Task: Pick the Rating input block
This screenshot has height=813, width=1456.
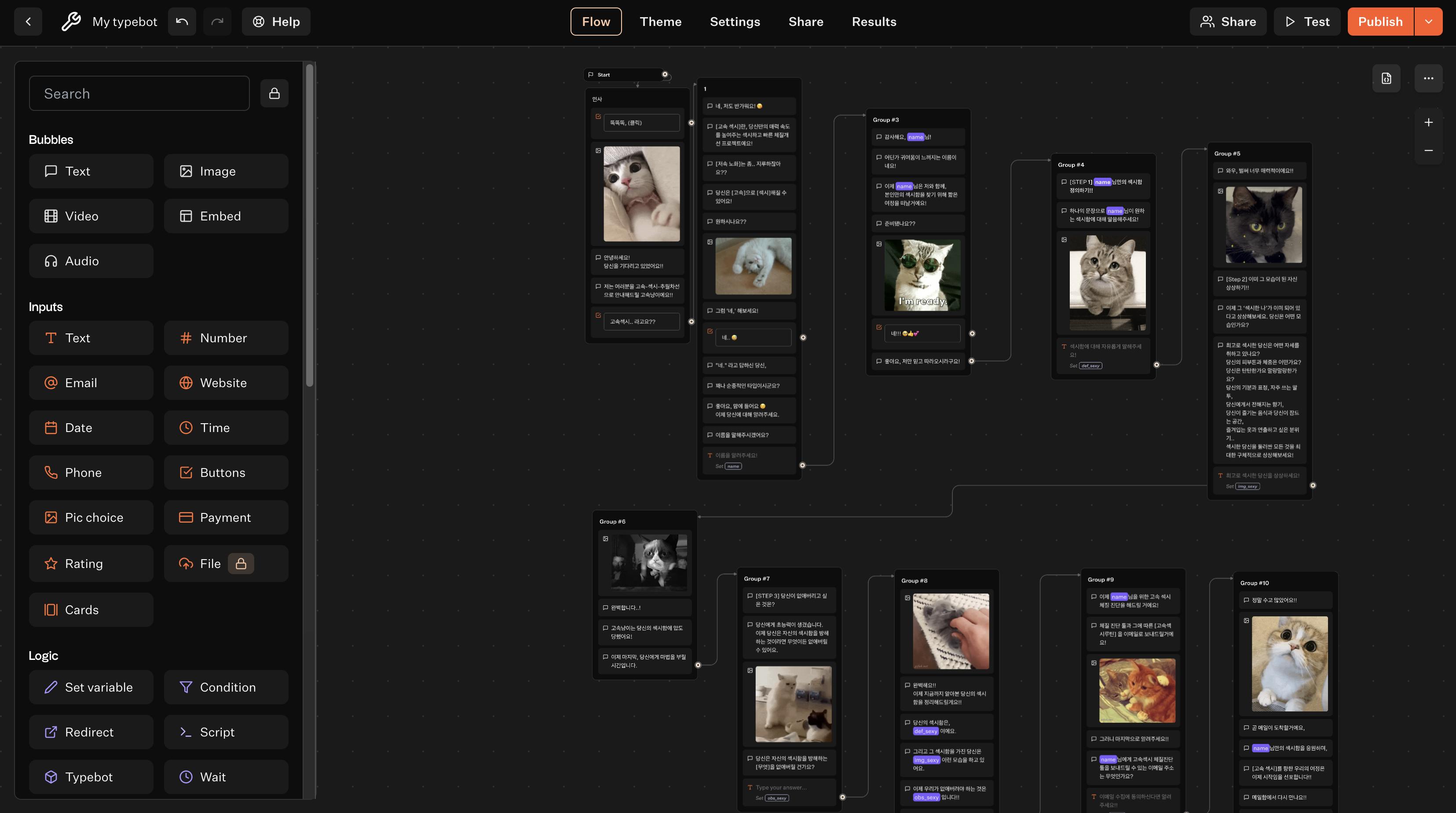Action: (91, 563)
